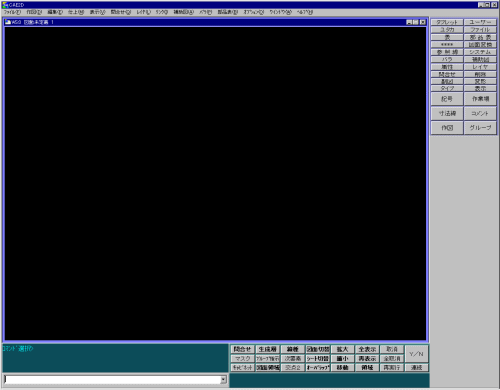
Task: Click the 移動 pan button
Action: (x=342, y=368)
